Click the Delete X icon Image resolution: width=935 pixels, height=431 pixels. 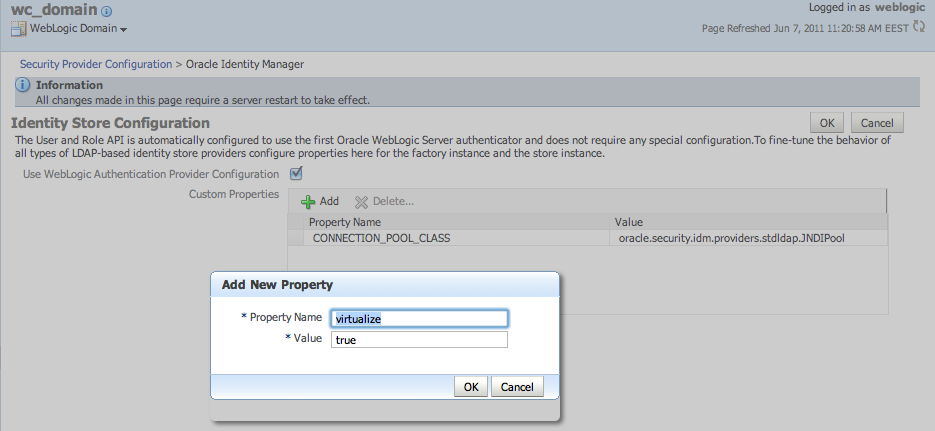click(x=362, y=201)
